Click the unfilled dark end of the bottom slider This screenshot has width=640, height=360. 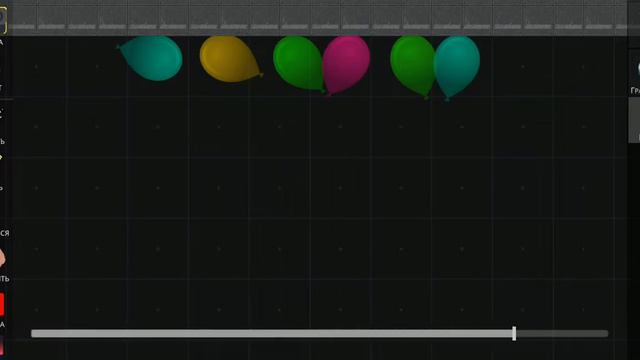coord(562,333)
